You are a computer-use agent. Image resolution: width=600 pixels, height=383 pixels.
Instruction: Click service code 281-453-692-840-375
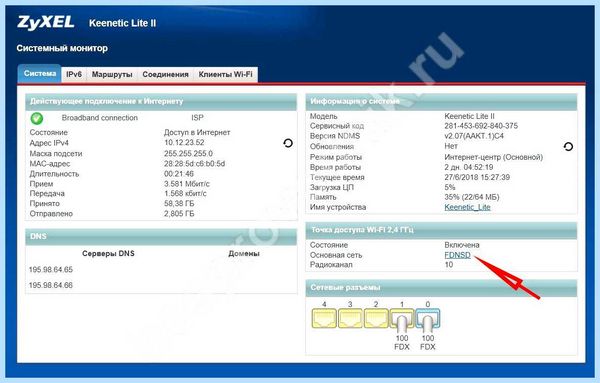pos(481,126)
